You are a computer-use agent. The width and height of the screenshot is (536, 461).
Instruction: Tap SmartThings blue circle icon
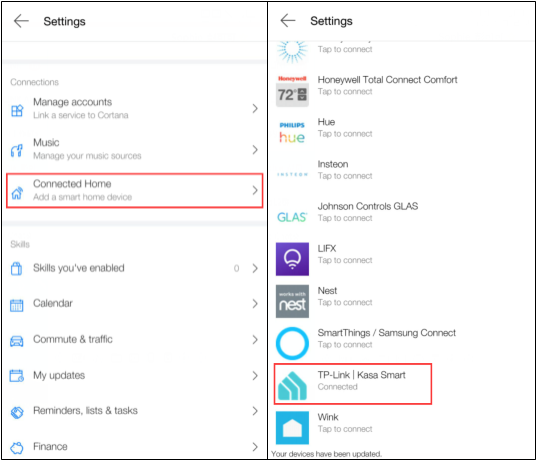(x=292, y=343)
